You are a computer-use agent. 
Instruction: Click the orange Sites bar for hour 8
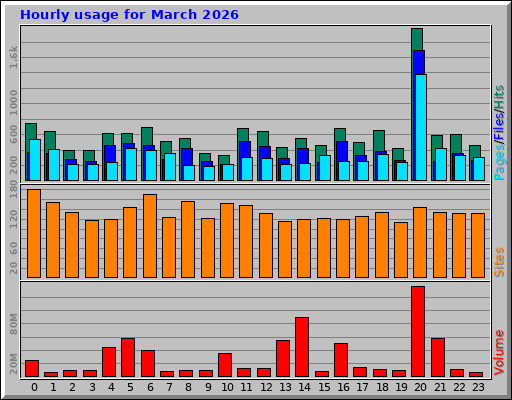pos(188,239)
